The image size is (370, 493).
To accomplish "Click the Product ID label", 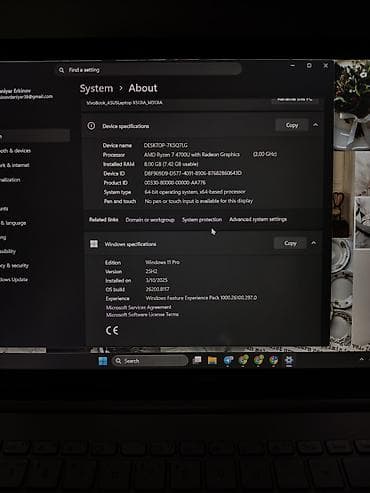I will point(115,183).
